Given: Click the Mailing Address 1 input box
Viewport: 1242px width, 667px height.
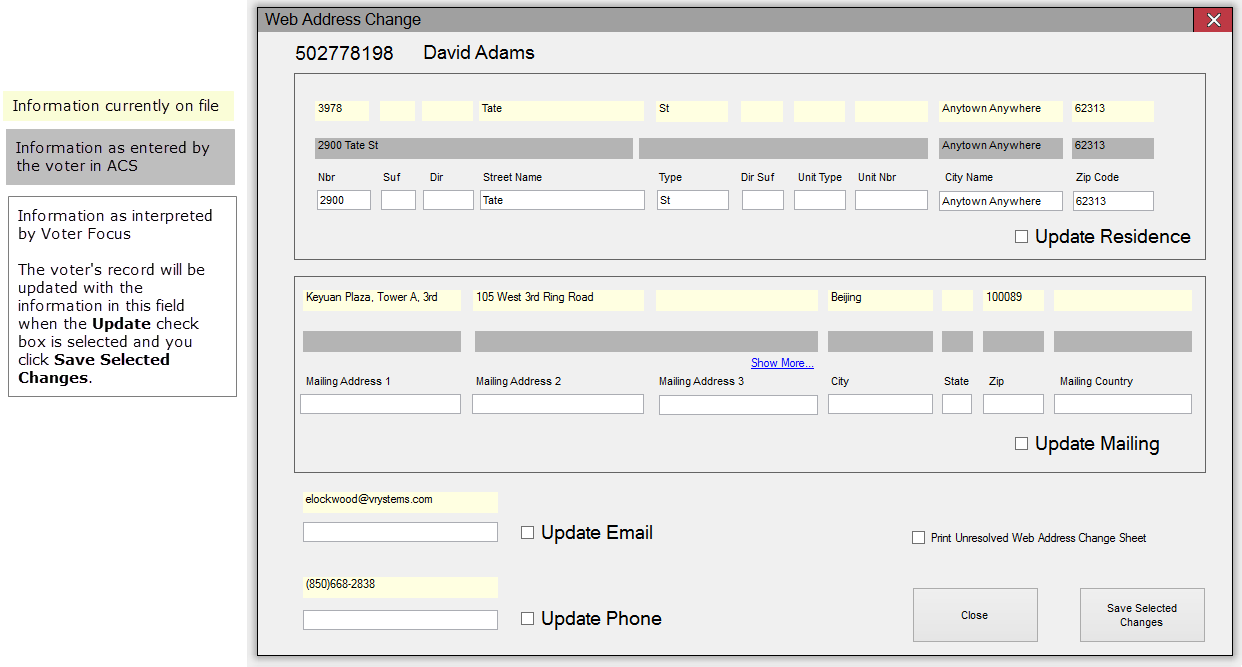Looking at the screenshot, I should [x=380, y=404].
